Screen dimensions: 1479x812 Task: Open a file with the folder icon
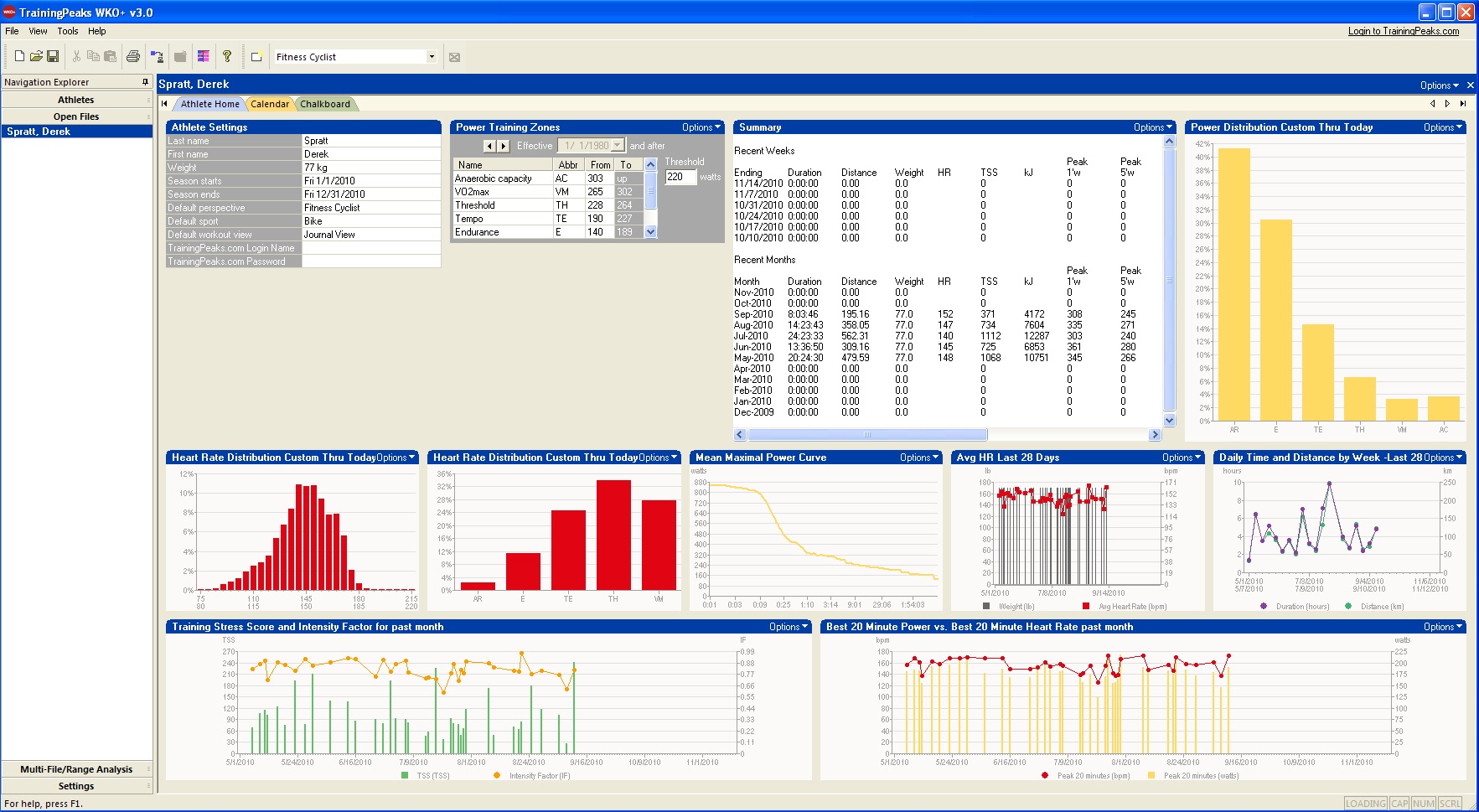(36, 56)
